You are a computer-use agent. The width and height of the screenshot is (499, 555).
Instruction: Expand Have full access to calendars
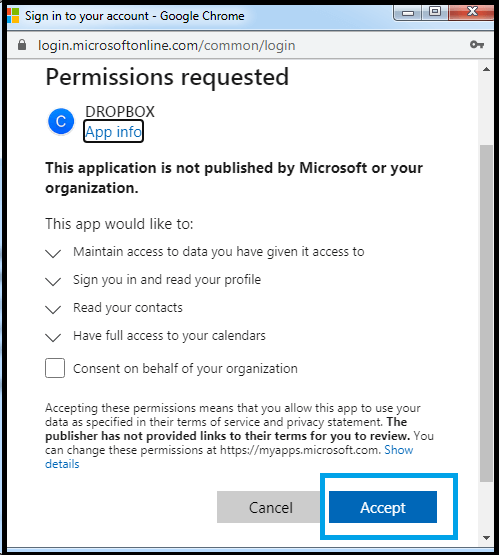click(x=53, y=337)
